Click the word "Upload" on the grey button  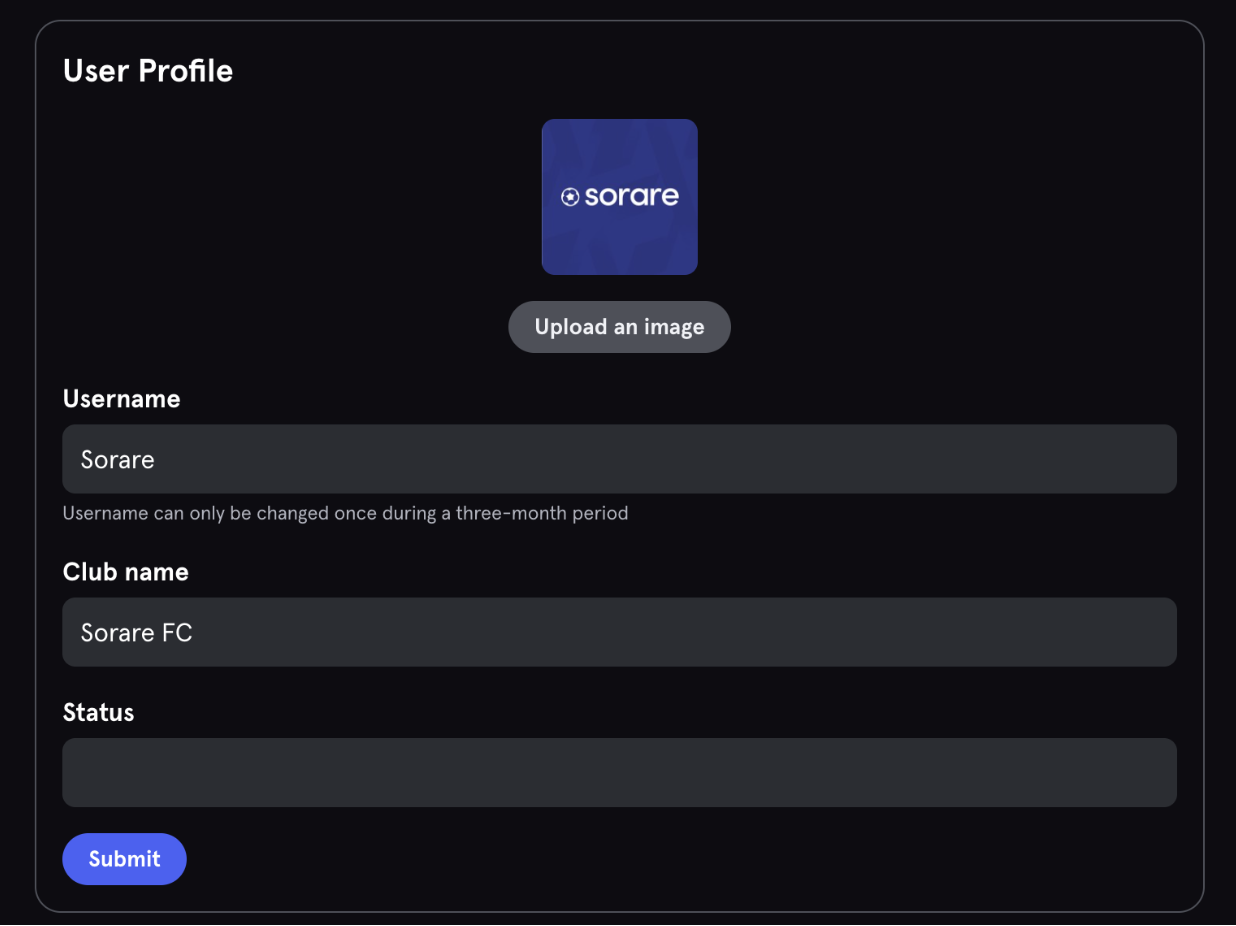click(571, 328)
